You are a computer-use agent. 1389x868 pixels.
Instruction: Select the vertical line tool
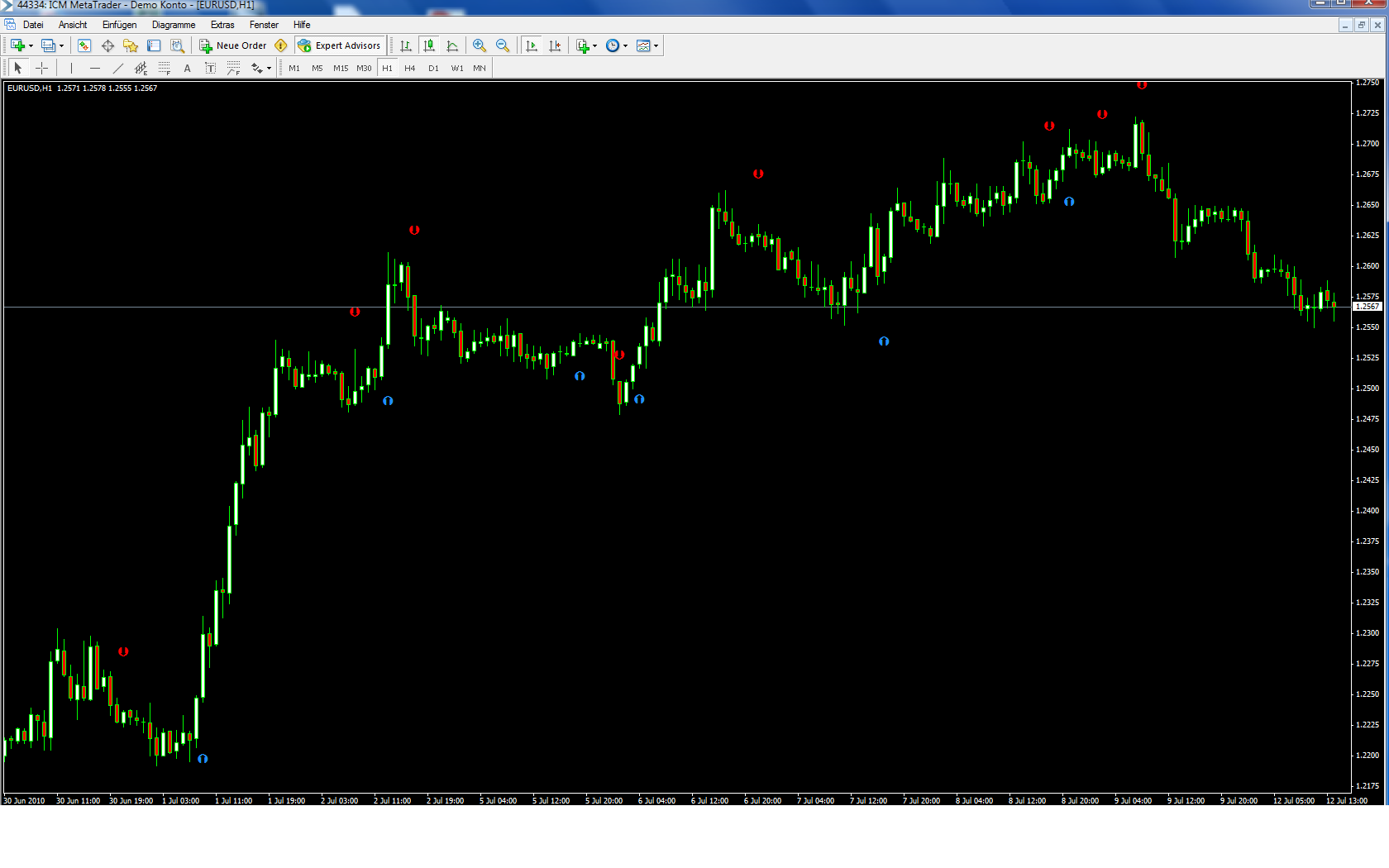click(x=71, y=68)
